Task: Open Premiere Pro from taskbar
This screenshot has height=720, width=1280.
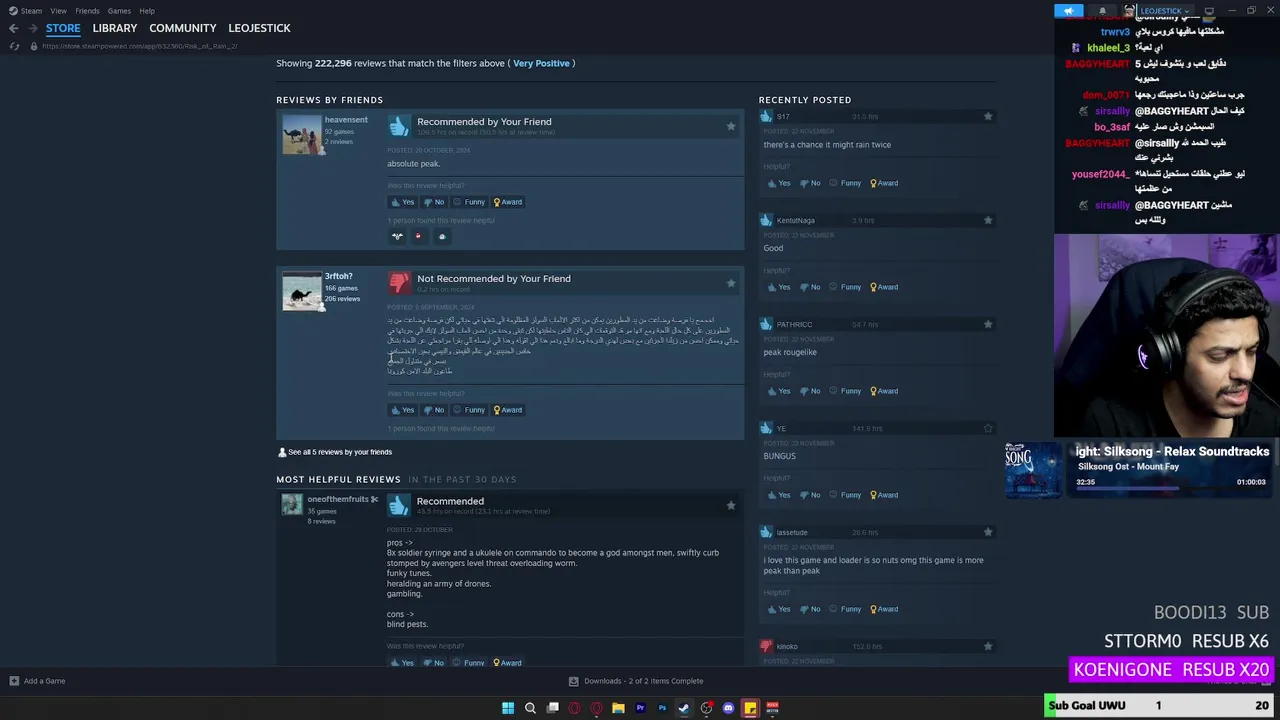Action: (640, 708)
